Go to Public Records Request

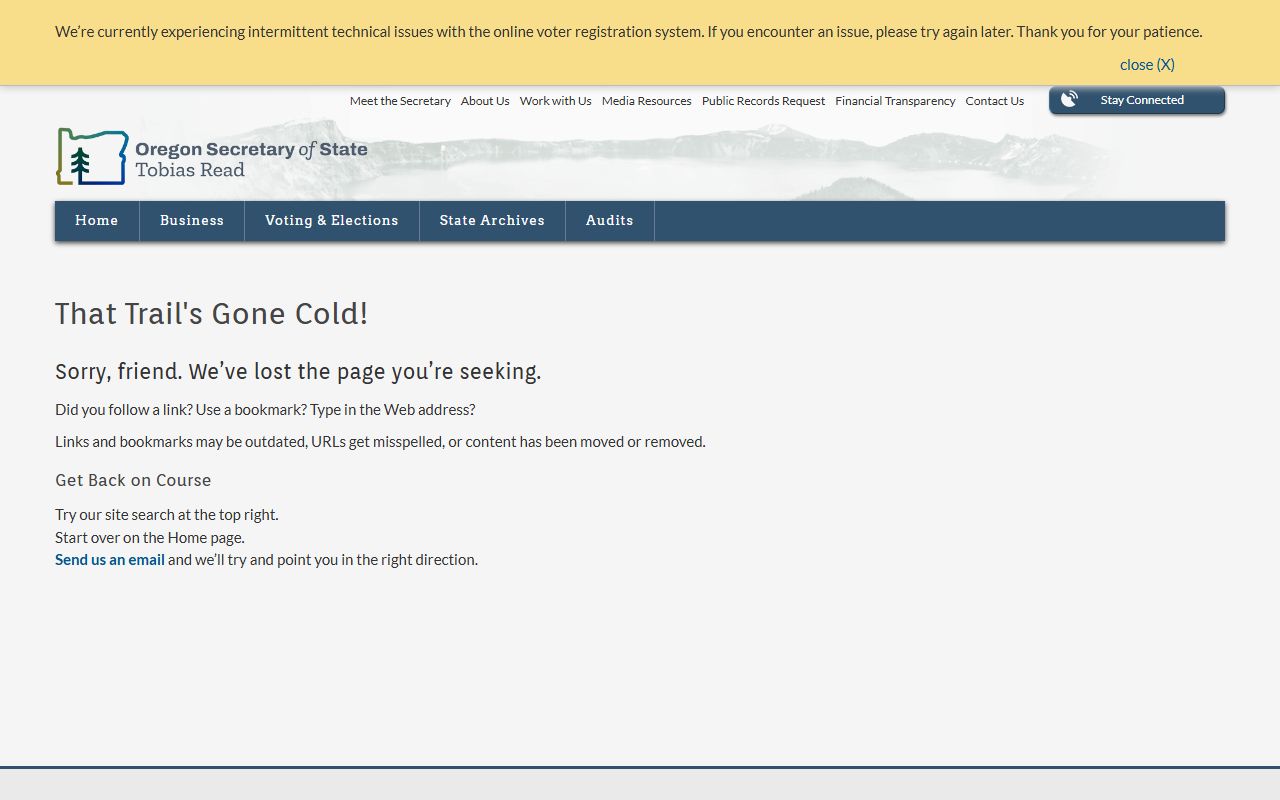tap(763, 101)
